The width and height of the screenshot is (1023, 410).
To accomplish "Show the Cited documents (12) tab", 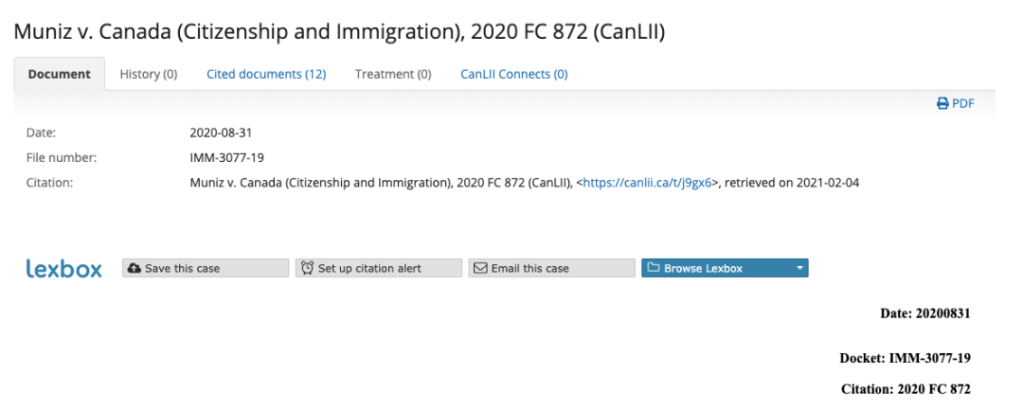I will [x=266, y=74].
